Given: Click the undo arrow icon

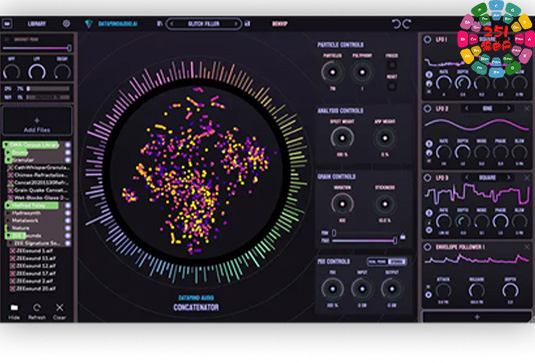Looking at the screenshot, I should coord(396,24).
